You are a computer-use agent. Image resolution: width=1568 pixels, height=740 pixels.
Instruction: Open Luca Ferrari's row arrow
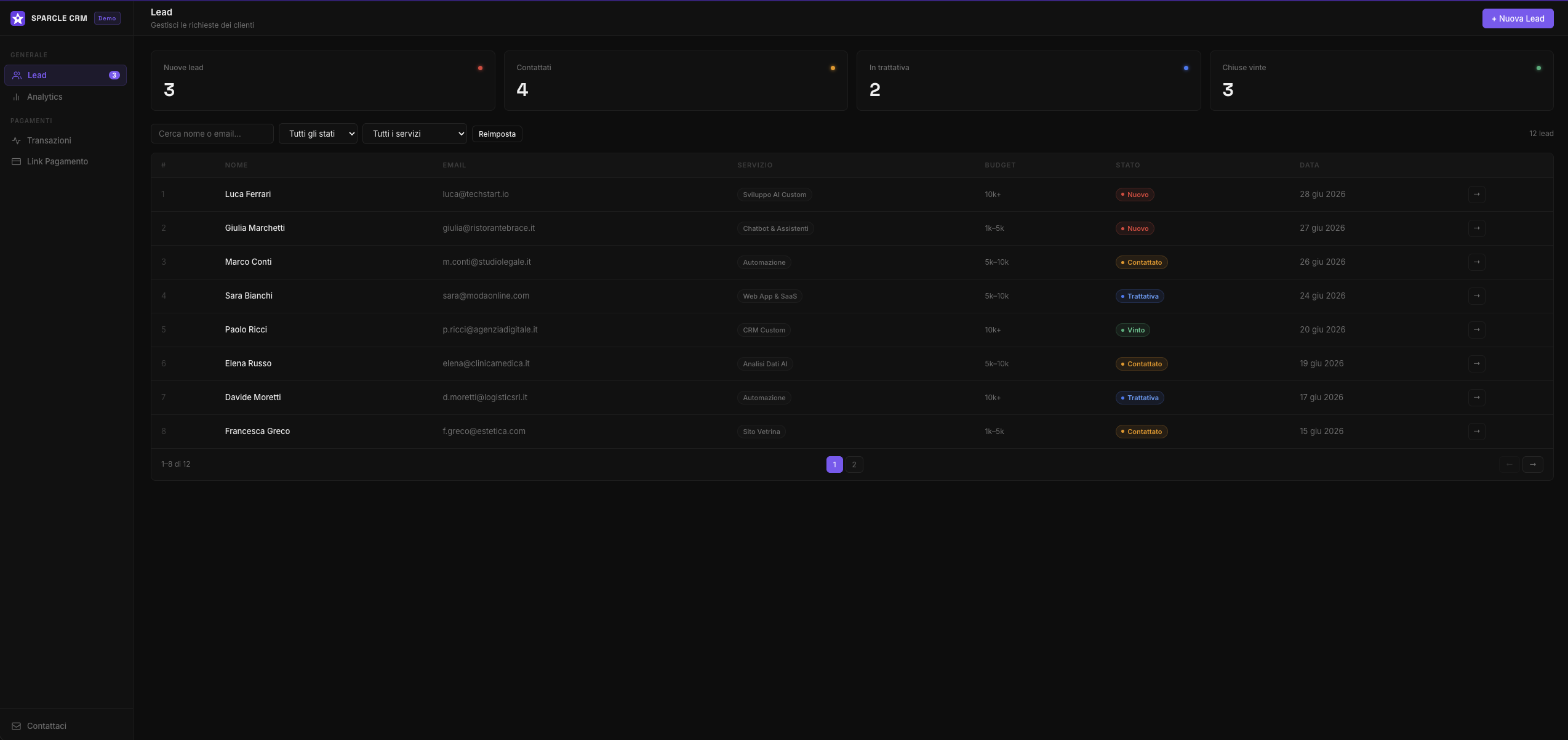point(1477,194)
